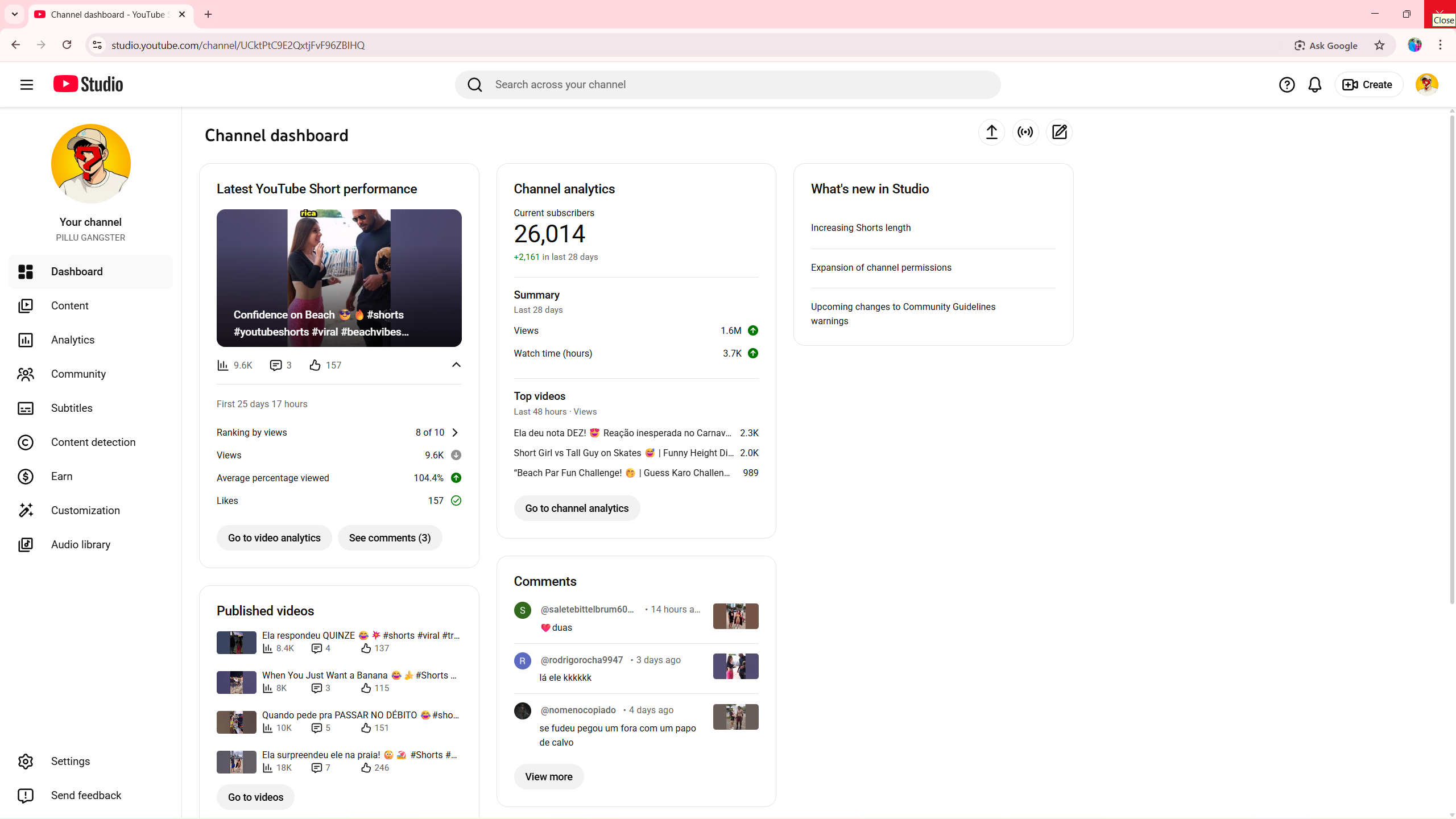Click the hamburger menu icon
This screenshot has height=819, width=1456.
(27, 85)
